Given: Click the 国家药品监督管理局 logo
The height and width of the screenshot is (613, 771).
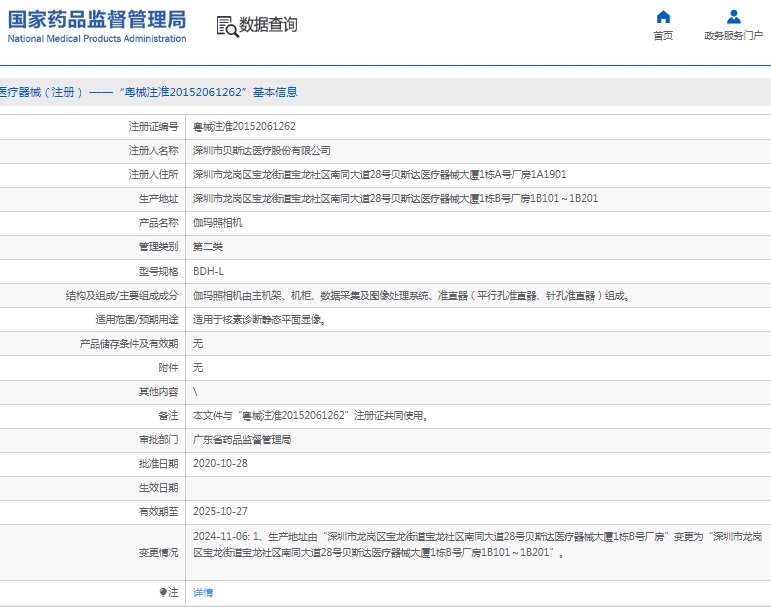Looking at the screenshot, I should [x=97, y=20].
